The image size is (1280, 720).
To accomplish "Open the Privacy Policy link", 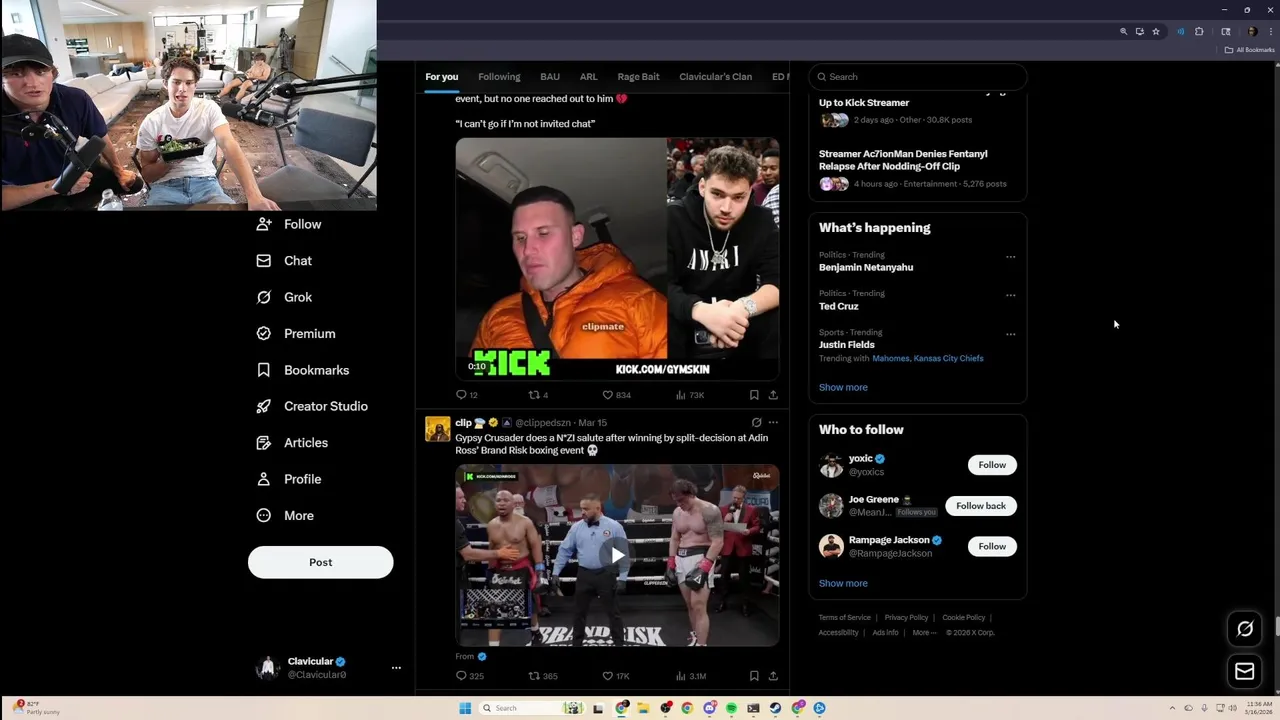I will point(906,617).
